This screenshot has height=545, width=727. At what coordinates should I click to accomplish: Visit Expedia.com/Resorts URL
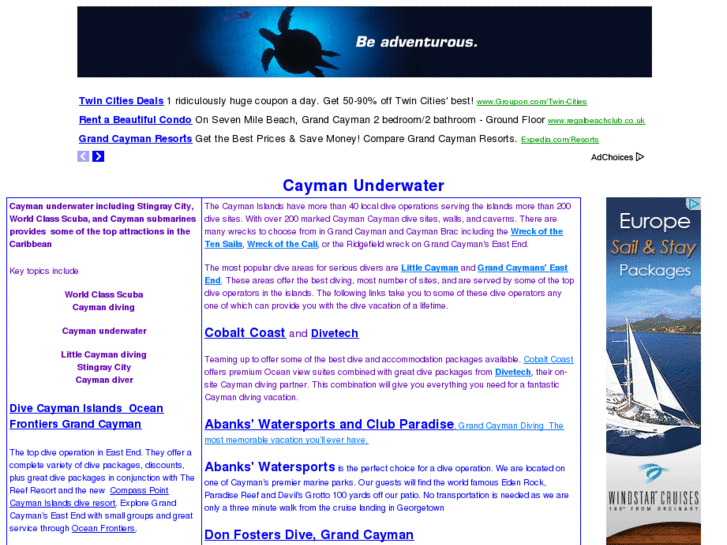click(x=560, y=140)
